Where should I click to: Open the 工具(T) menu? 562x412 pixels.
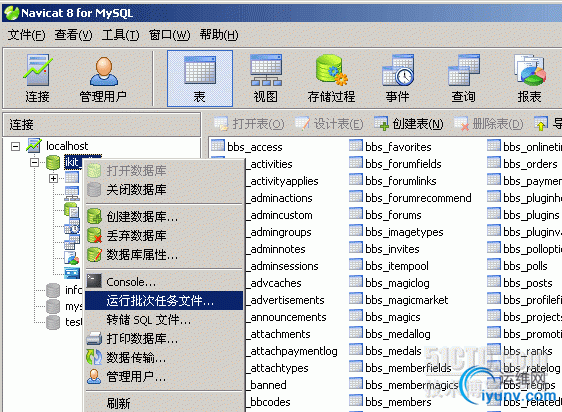pos(120,35)
